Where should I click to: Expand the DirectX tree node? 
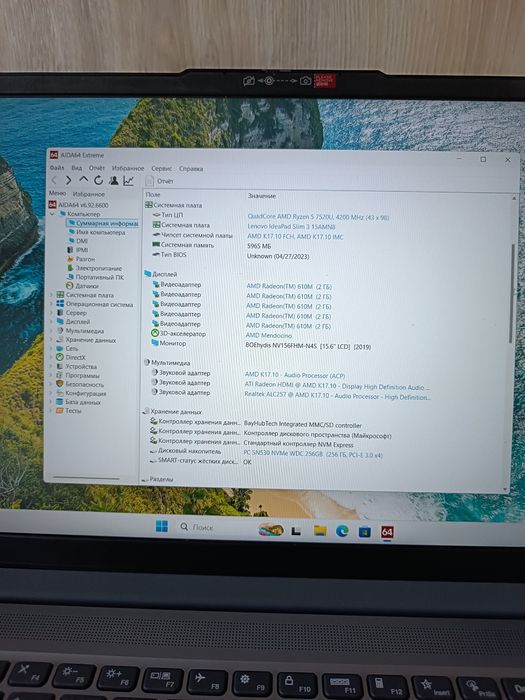coord(51,357)
